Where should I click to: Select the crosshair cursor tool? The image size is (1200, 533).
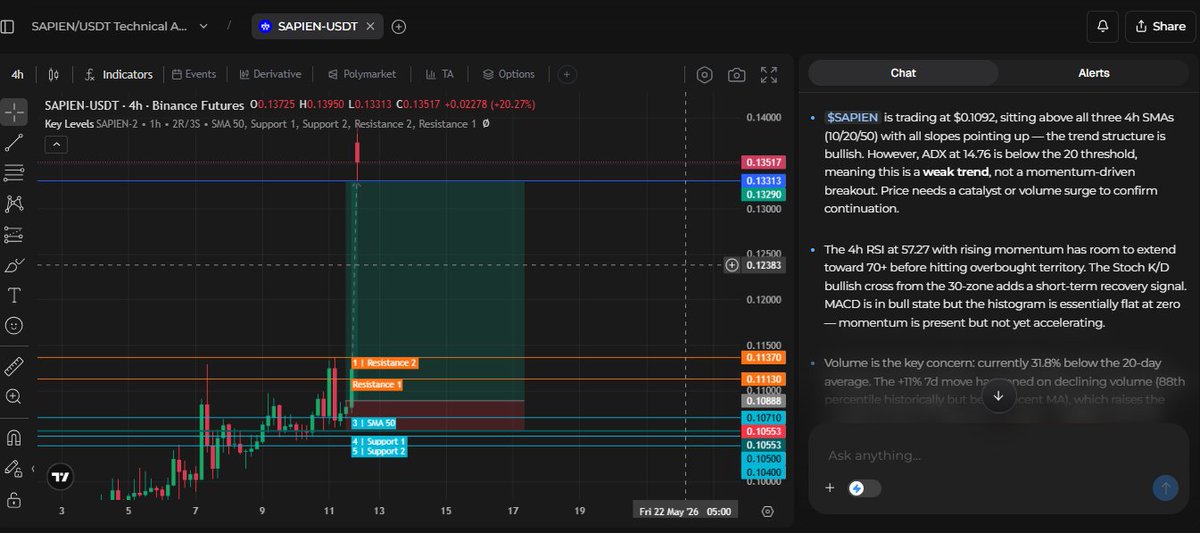[14, 111]
